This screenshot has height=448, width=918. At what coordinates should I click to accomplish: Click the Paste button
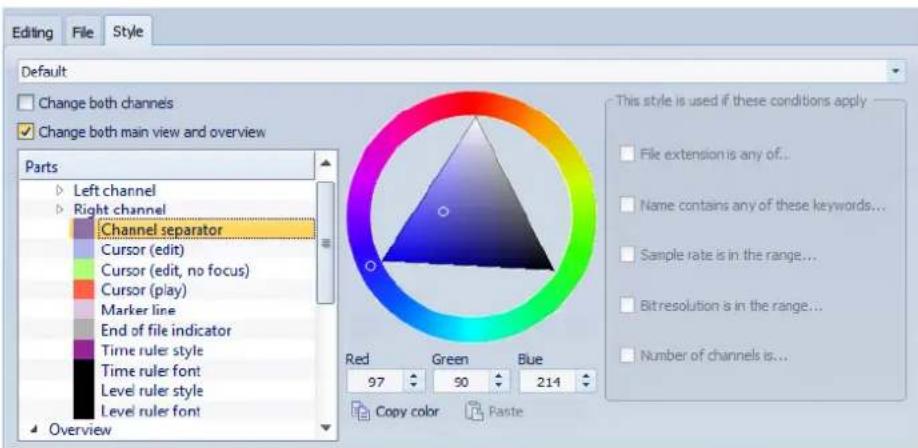tap(494, 412)
